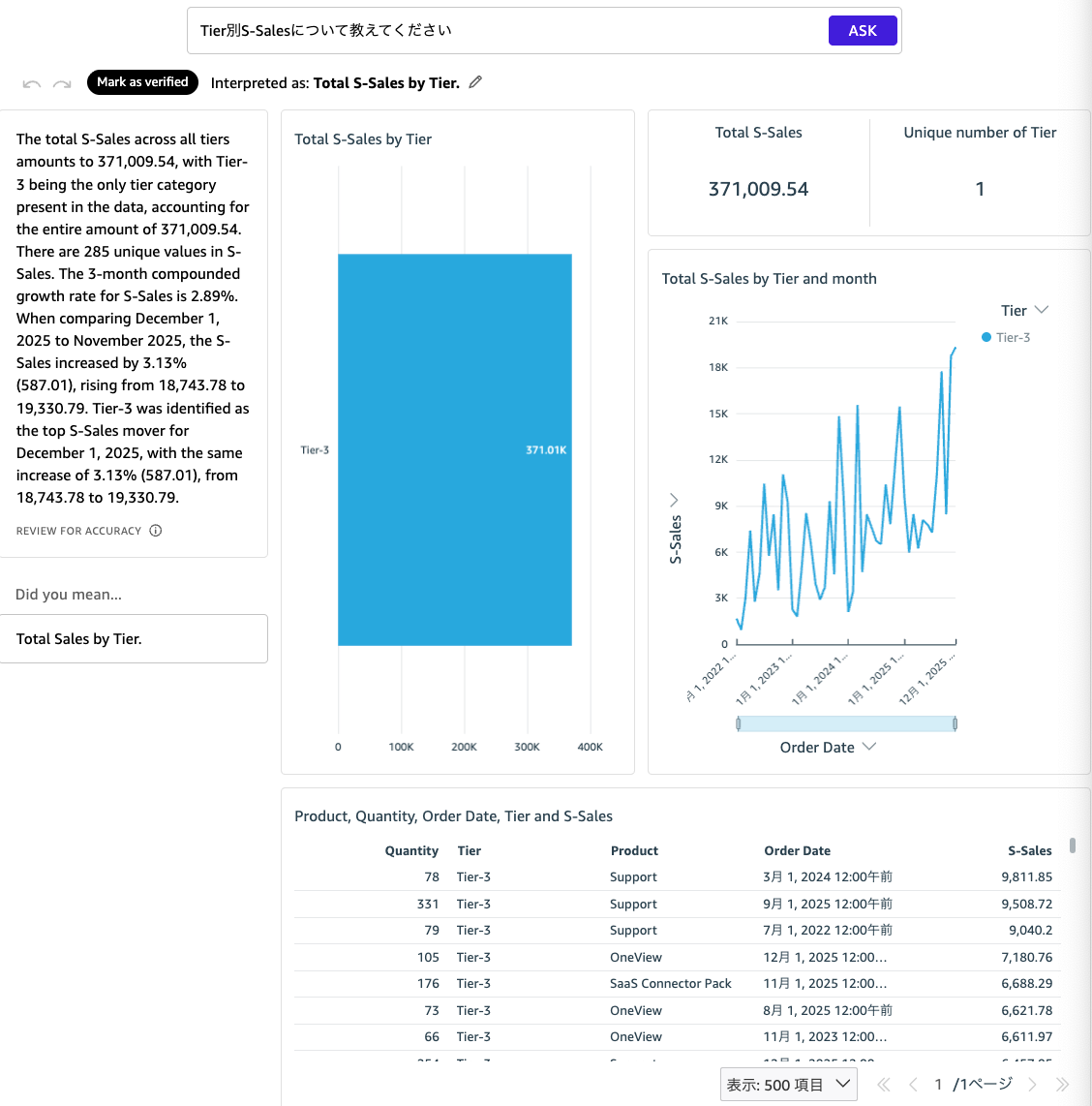The height and width of the screenshot is (1106, 1092).
Task: Toggle Tier-3 in the chart legend
Action: click(1016, 337)
